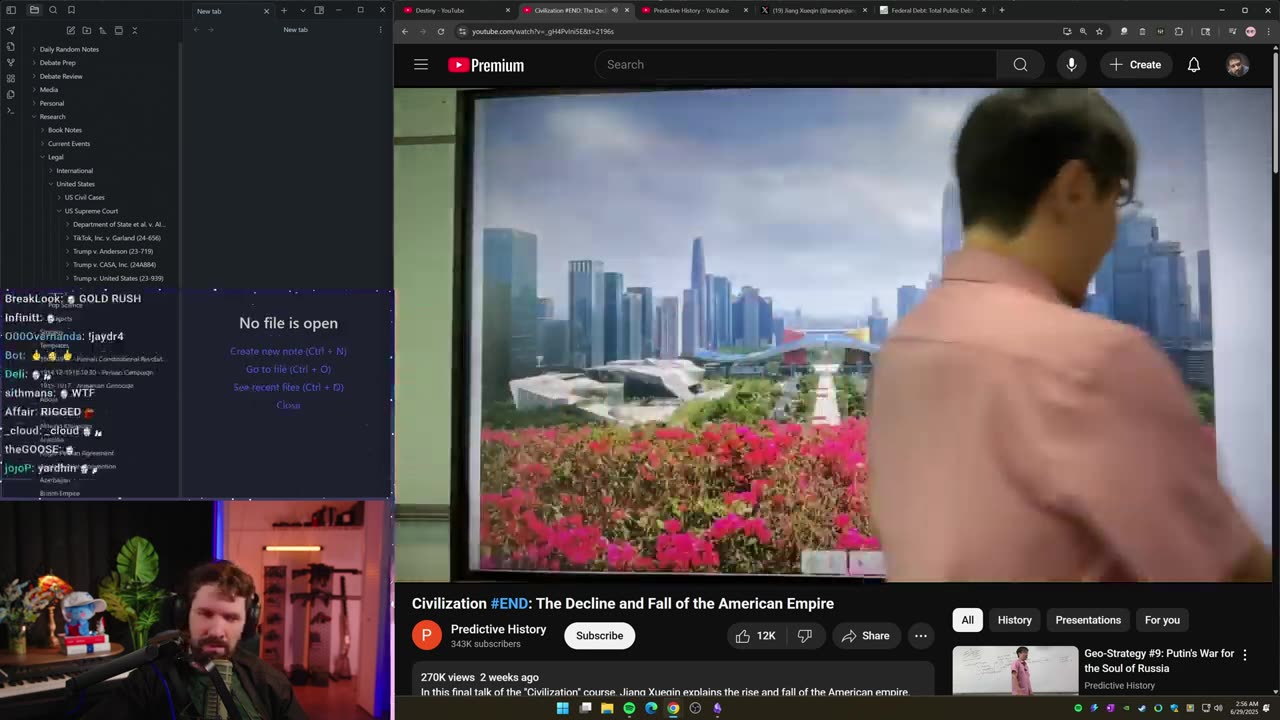Switch to the Jiang Xueqin X tab
This screenshot has height=720, width=1280.
point(813,10)
